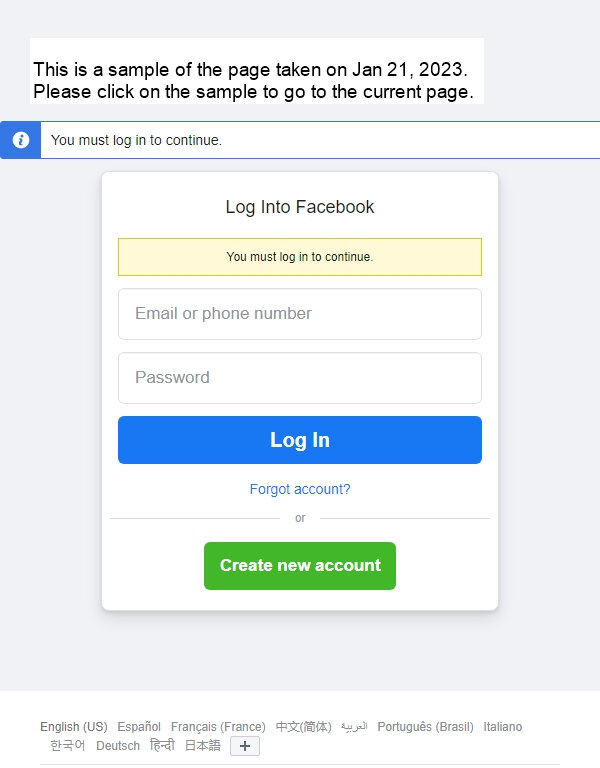600x768 pixels.
Task: Switch language to Português (Brasil)
Action: 425,726
